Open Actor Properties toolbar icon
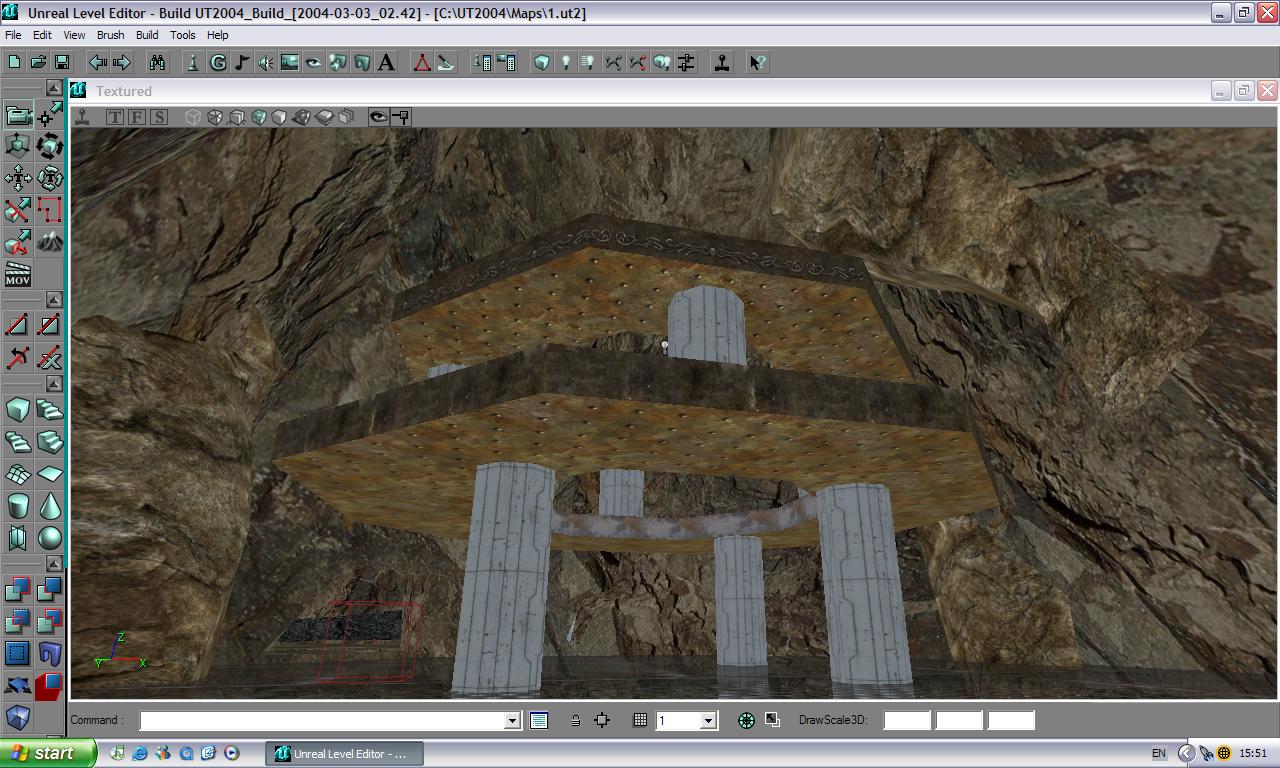The image size is (1280, 768). (x=482, y=62)
